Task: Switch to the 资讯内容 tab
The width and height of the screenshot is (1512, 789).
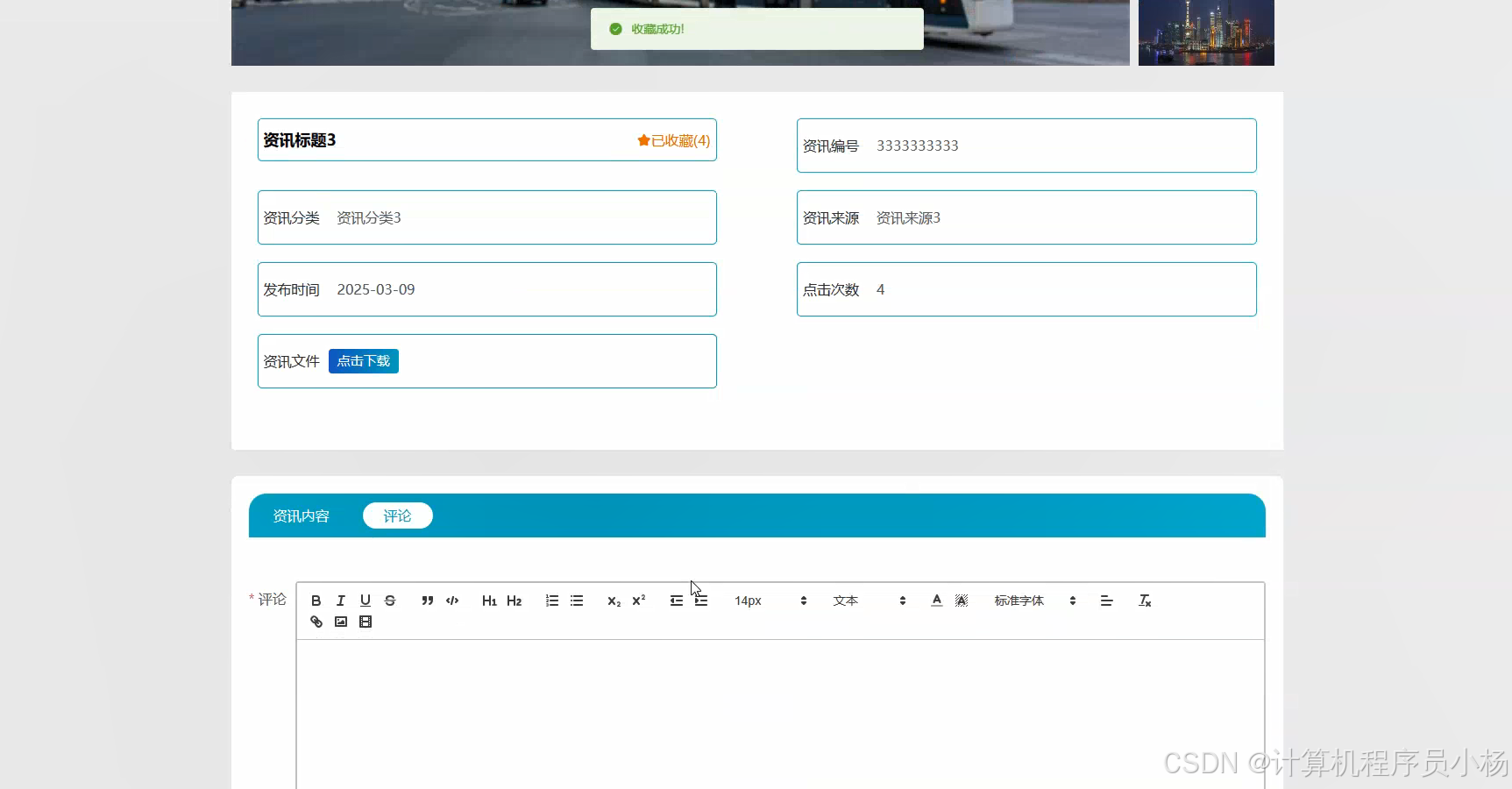Action: [x=301, y=515]
